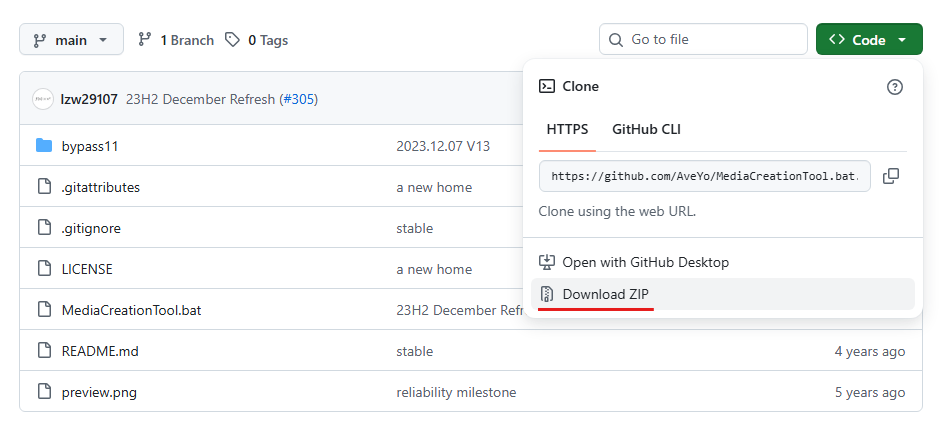The width and height of the screenshot is (942, 425).
Task: Click LICENSE 'a new home' commit message
Action: [434, 269]
